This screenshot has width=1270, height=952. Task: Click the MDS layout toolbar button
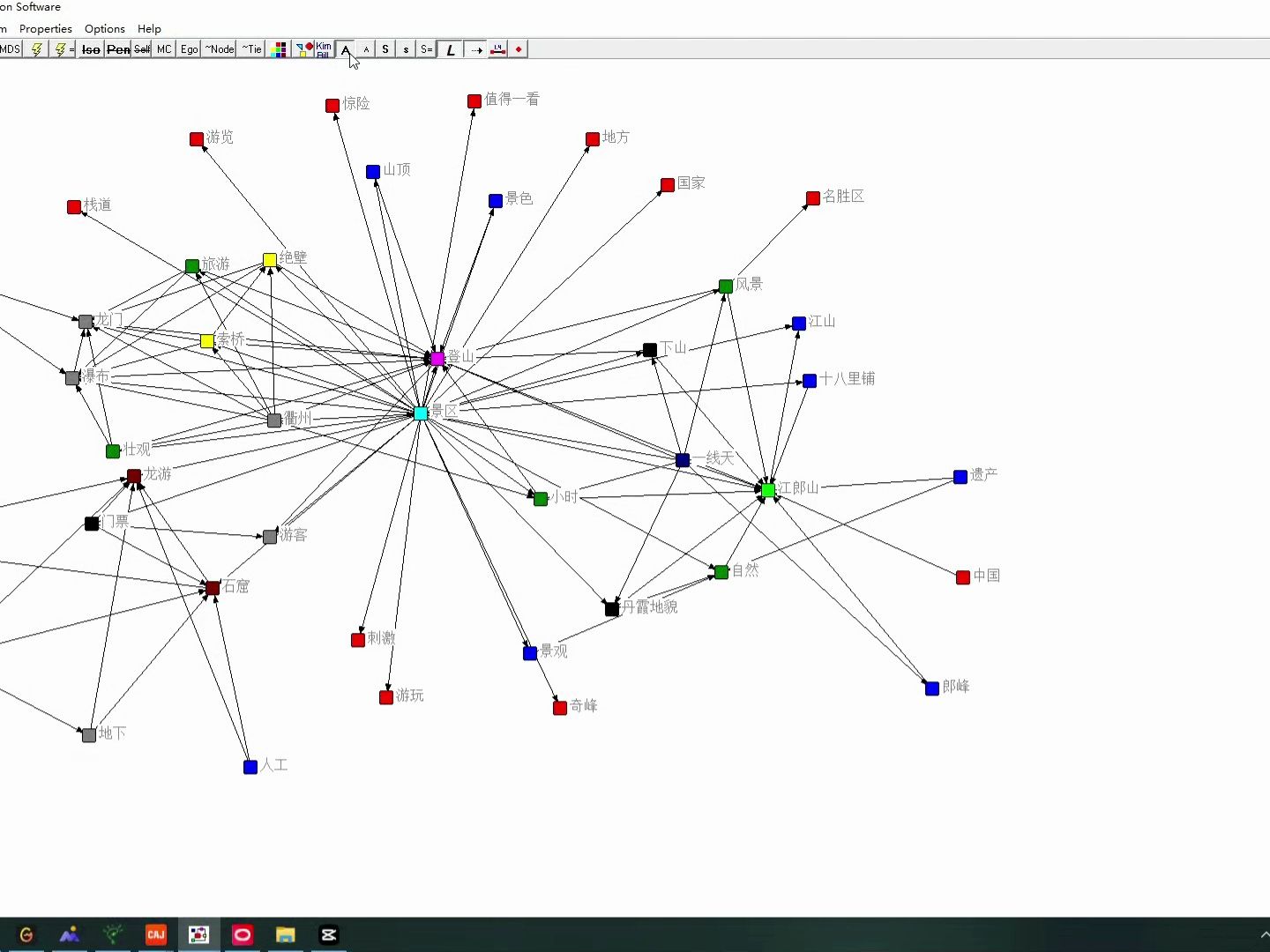[x=11, y=49]
